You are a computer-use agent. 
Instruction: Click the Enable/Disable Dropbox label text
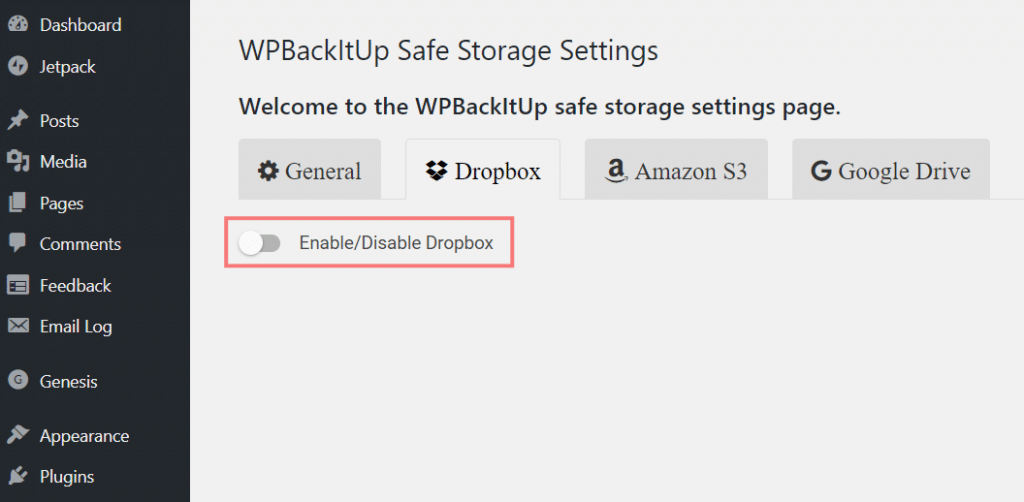click(396, 243)
